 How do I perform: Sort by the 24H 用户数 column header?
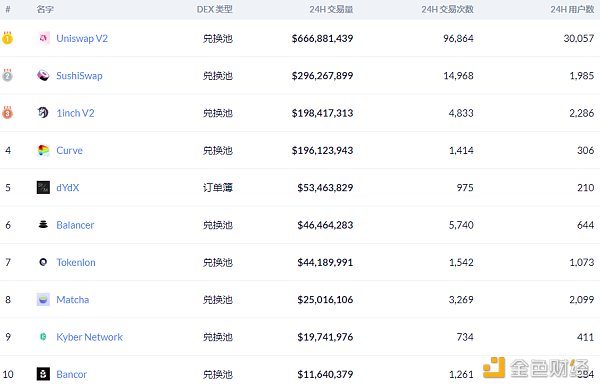(572, 9)
